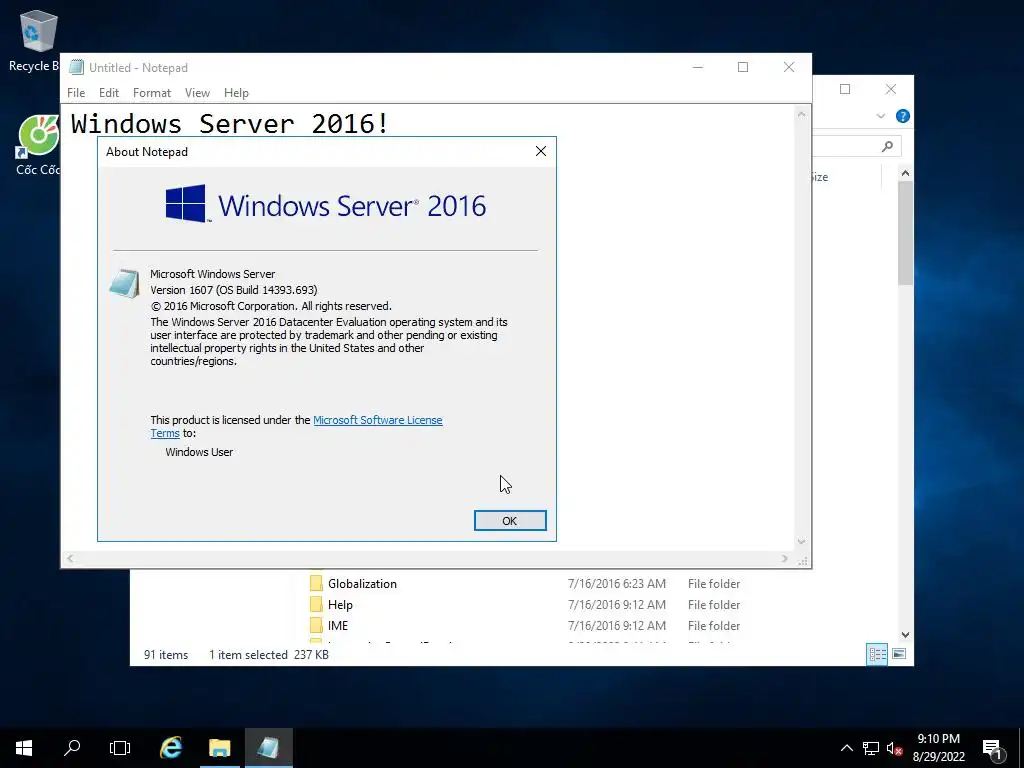Click the Help folder icon in Explorer
Image resolution: width=1024 pixels, height=768 pixels.
coord(316,604)
